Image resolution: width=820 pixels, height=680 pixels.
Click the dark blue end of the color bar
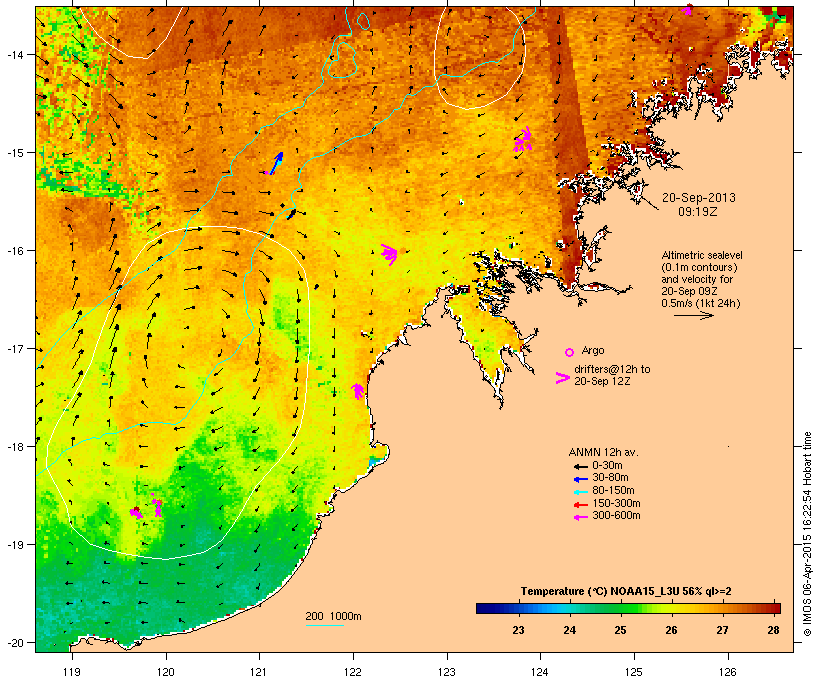pos(484,608)
